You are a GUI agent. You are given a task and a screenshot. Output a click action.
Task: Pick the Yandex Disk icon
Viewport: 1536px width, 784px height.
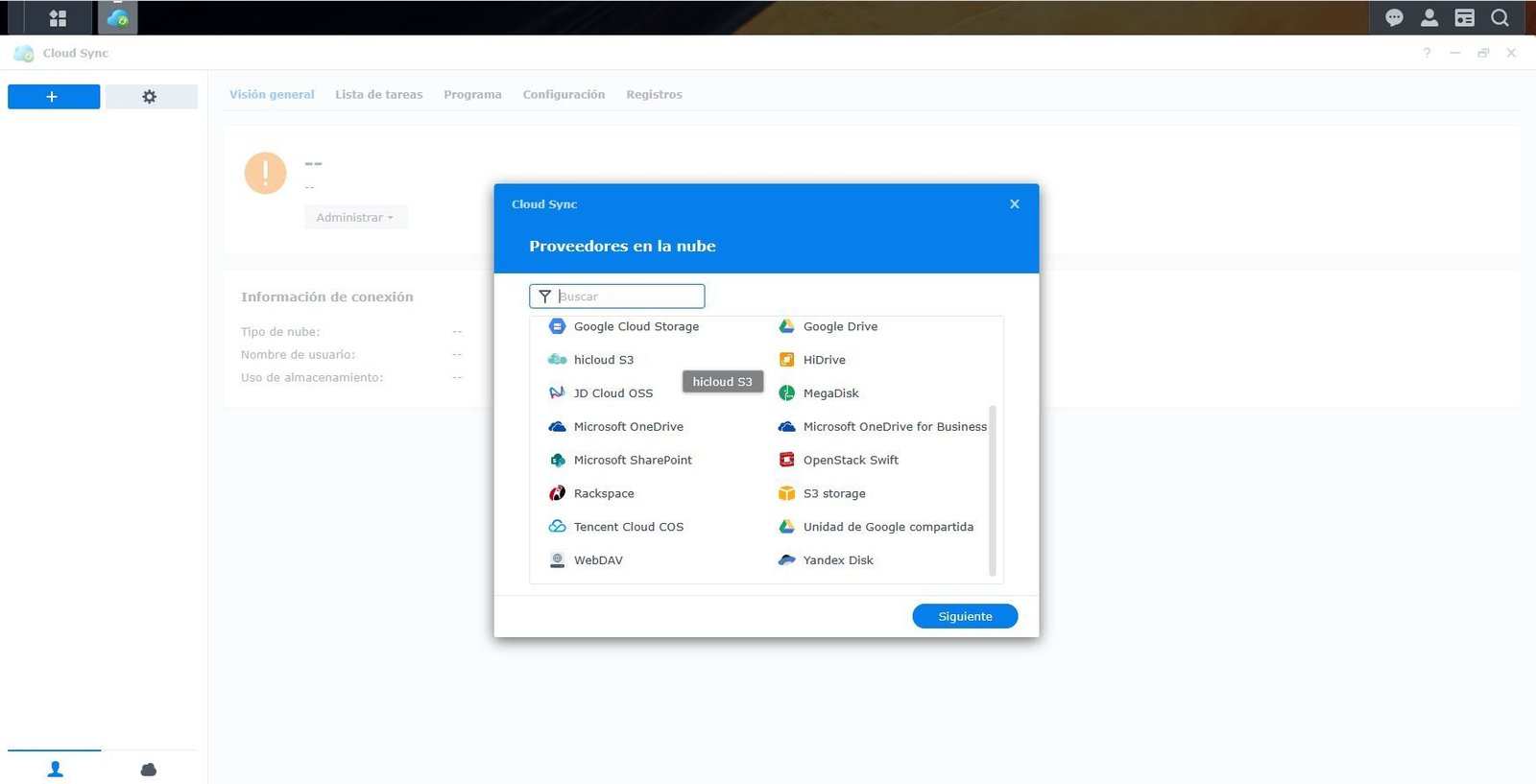coord(786,560)
